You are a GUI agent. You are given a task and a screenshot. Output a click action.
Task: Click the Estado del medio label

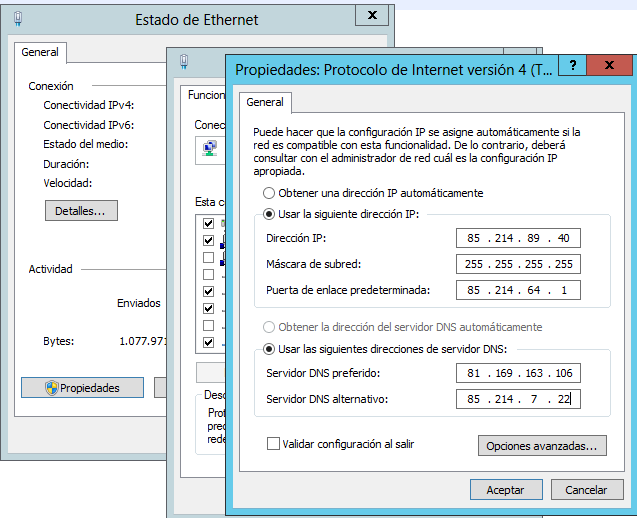coord(85,144)
